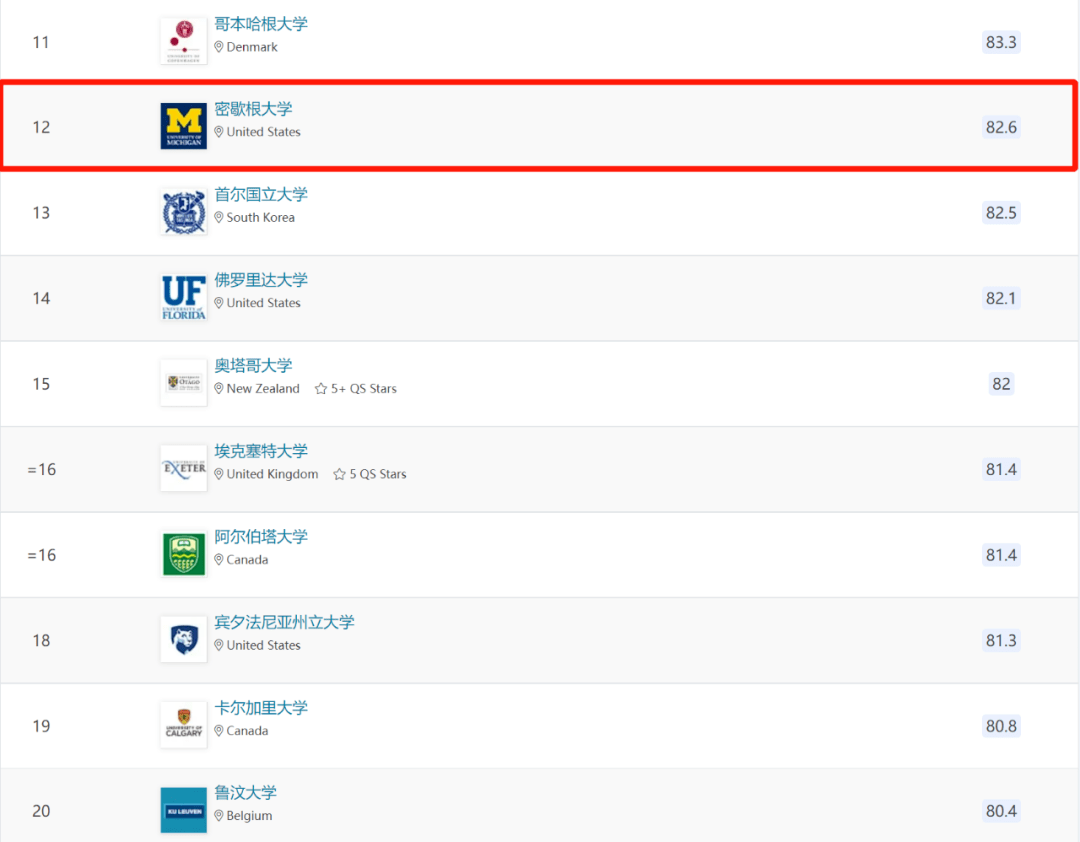Click the Belgium country label

coord(249,816)
